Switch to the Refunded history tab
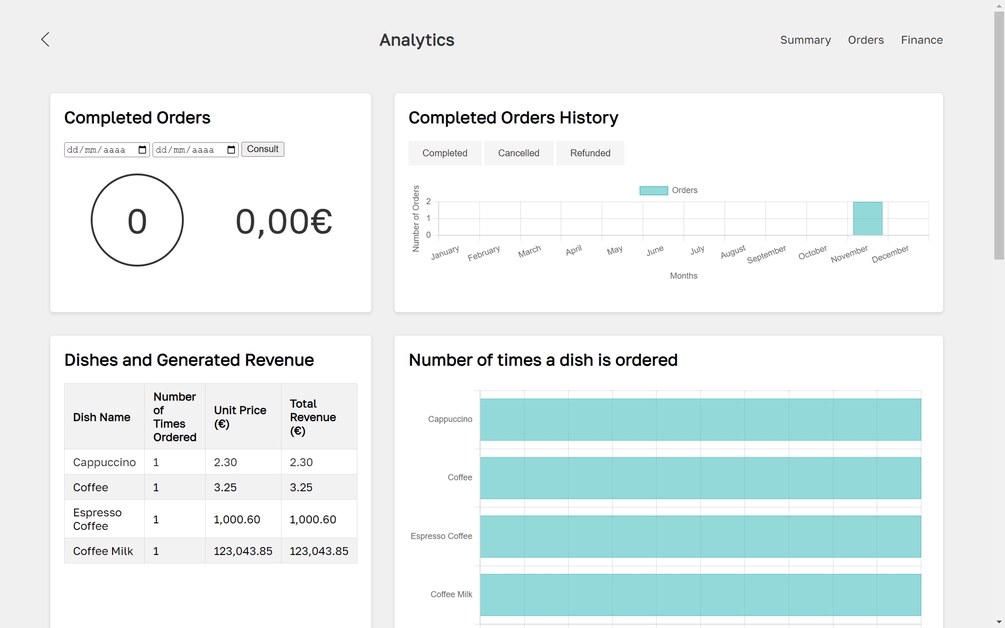The width and height of the screenshot is (1005, 628). [590, 153]
